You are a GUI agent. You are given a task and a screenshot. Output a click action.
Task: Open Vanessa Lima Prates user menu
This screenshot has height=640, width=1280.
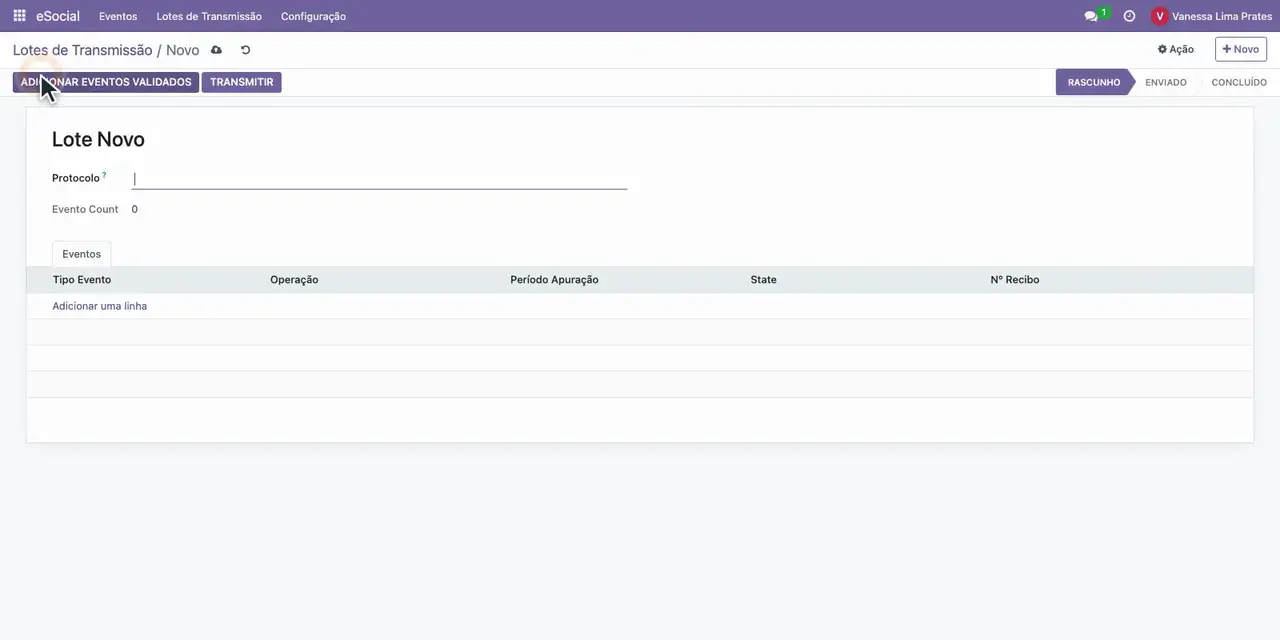pos(1212,16)
